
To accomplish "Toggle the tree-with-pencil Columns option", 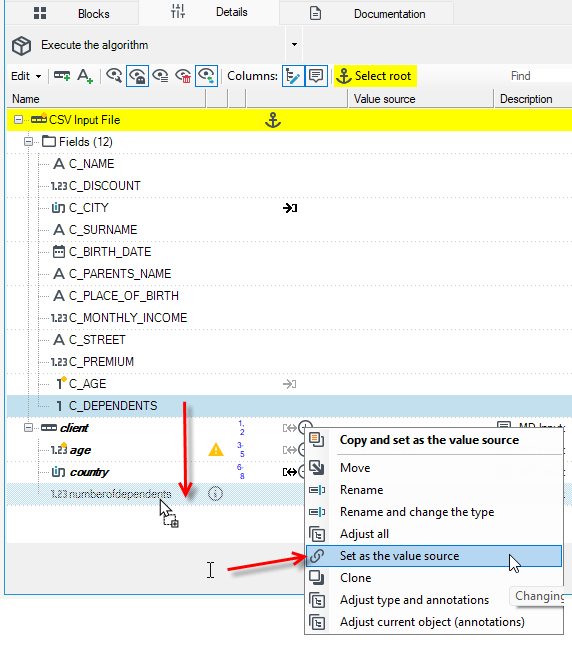I will [293, 76].
